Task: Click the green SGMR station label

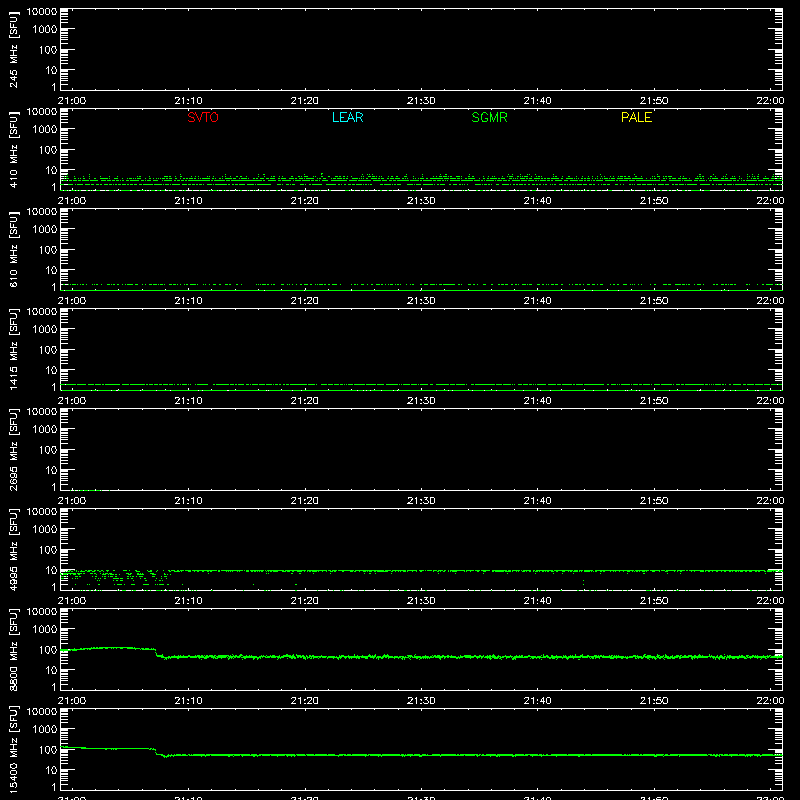Action: pos(489,117)
